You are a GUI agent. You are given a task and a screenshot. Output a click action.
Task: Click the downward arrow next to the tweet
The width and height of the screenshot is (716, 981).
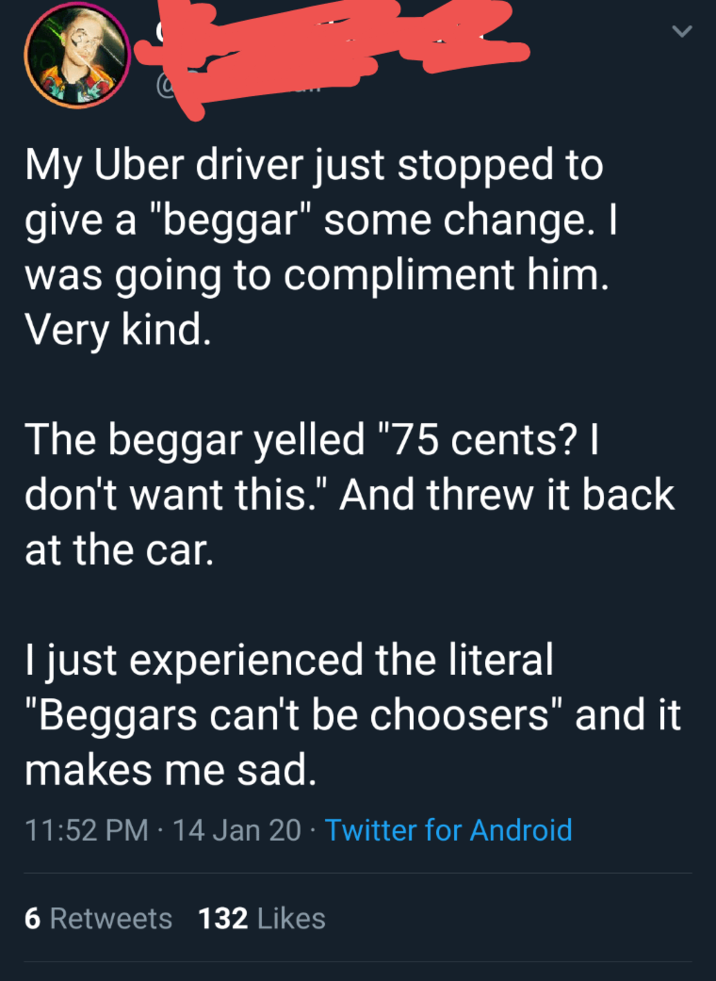pos(683,31)
